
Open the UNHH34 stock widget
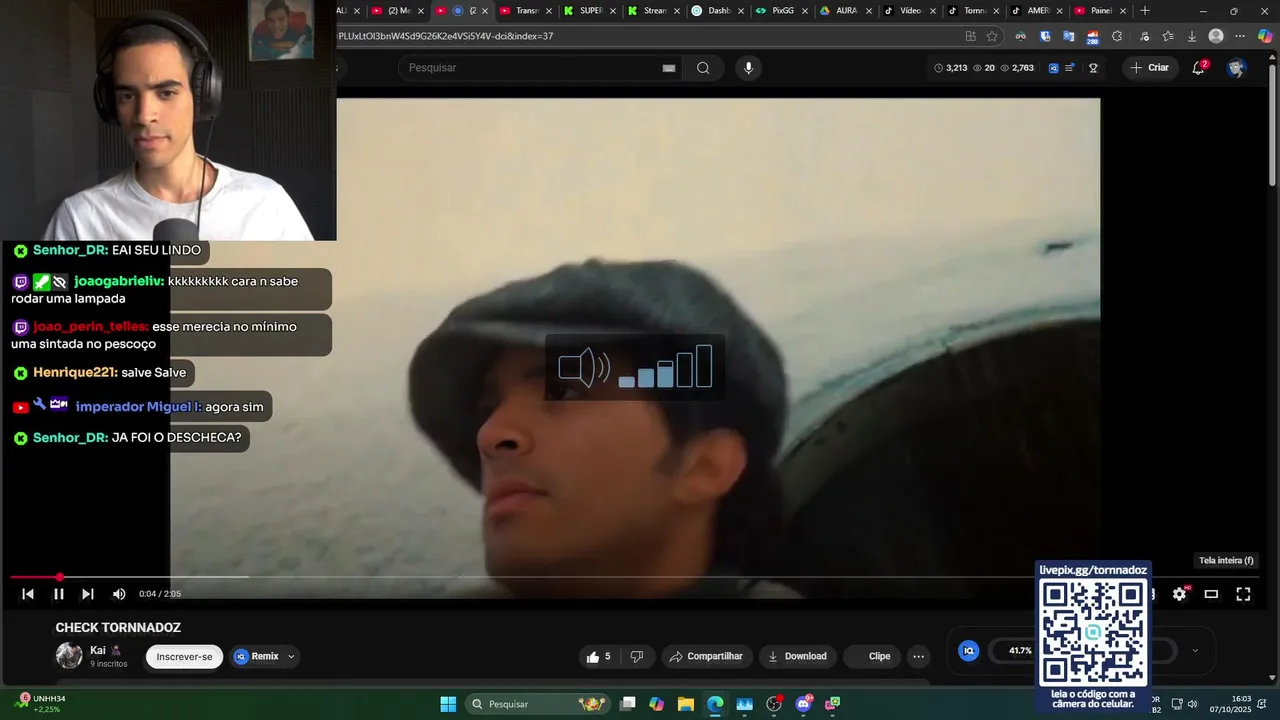tap(41, 704)
